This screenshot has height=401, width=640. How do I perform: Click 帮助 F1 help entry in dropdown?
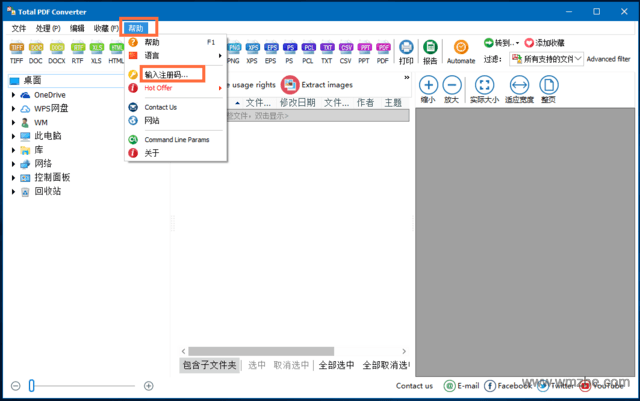pyautogui.click(x=176, y=42)
